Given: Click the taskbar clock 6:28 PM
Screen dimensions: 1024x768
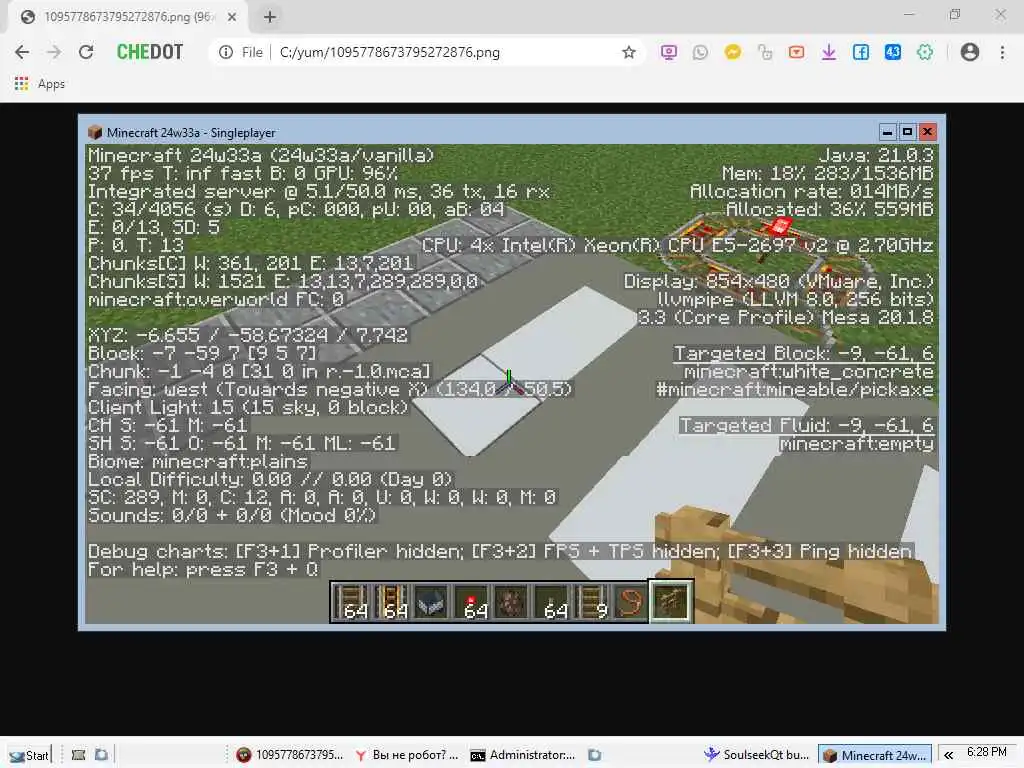Looking at the screenshot, I should point(987,752).
